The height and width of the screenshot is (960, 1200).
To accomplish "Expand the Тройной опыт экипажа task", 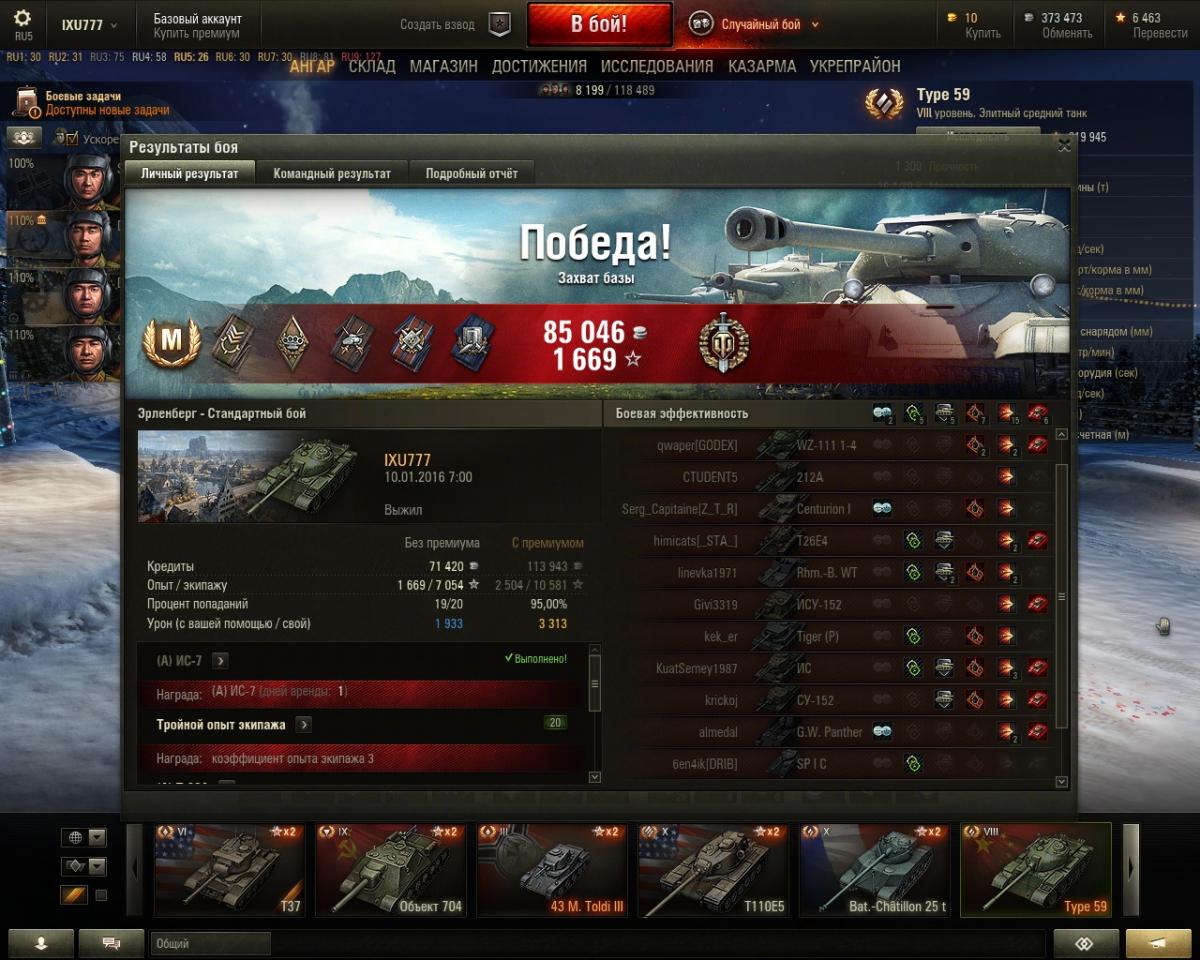I will pos(304,725).
